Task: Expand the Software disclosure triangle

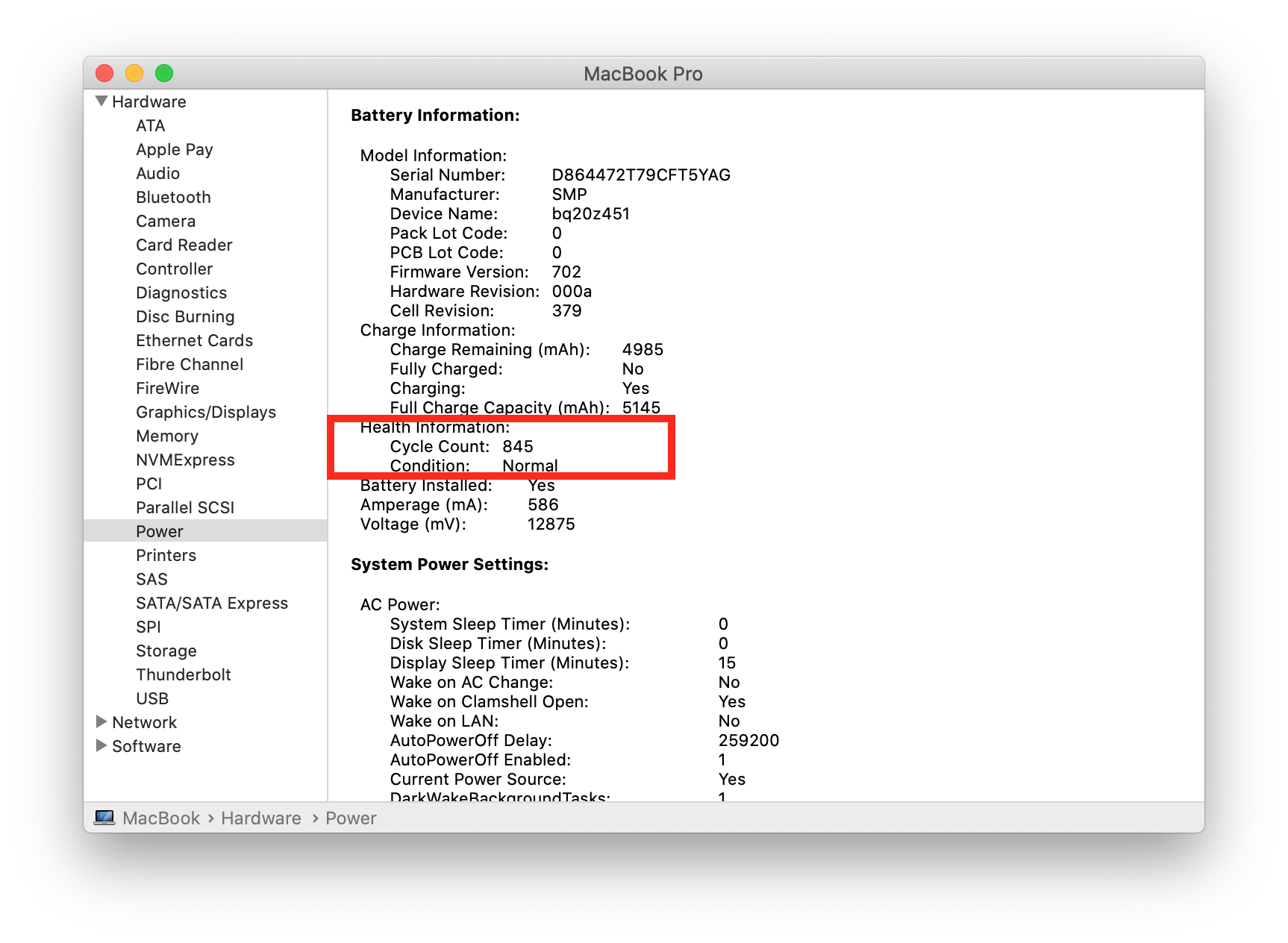Action: coord(101,745)
